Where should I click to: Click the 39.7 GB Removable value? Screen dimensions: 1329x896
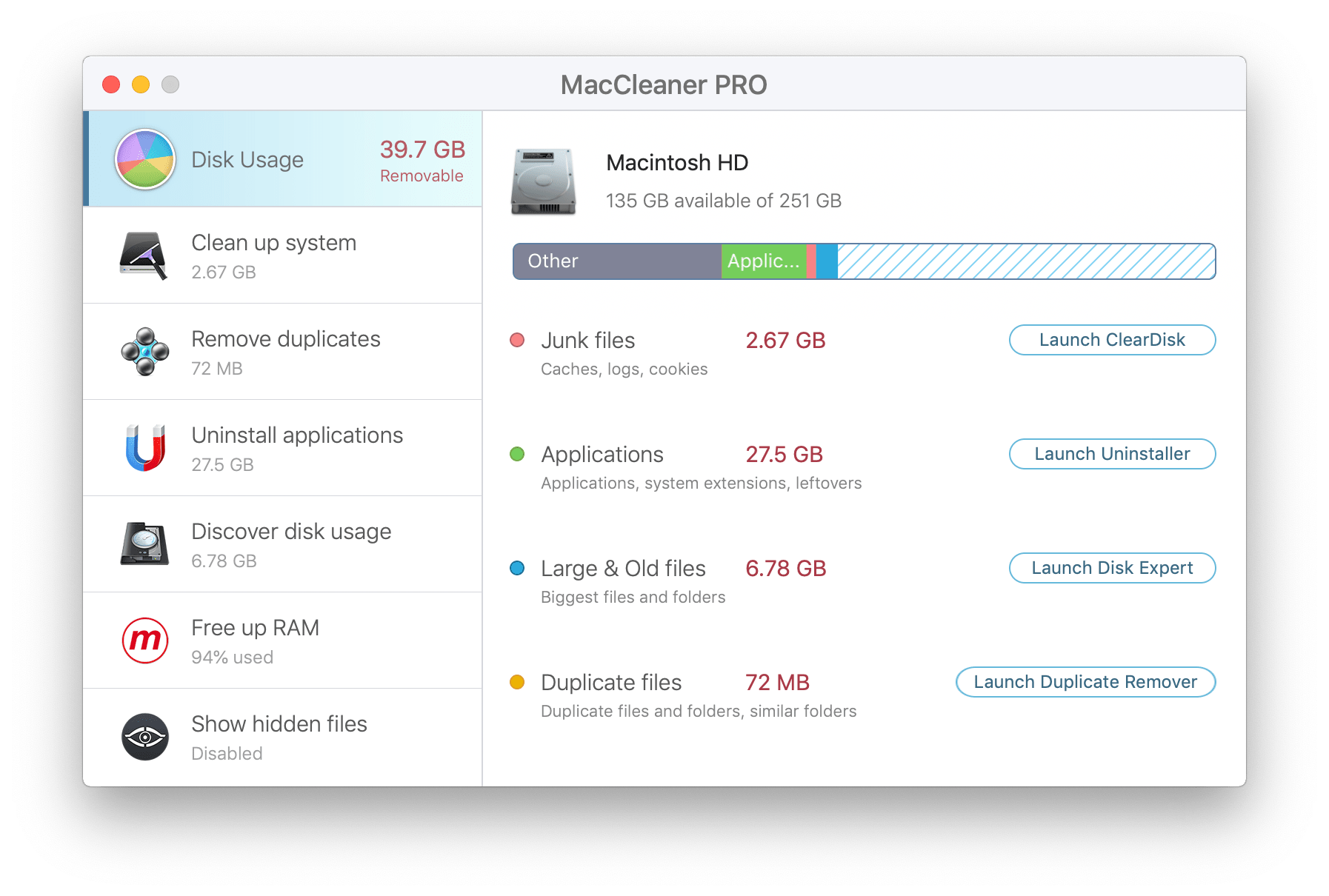tap(422, 160)
